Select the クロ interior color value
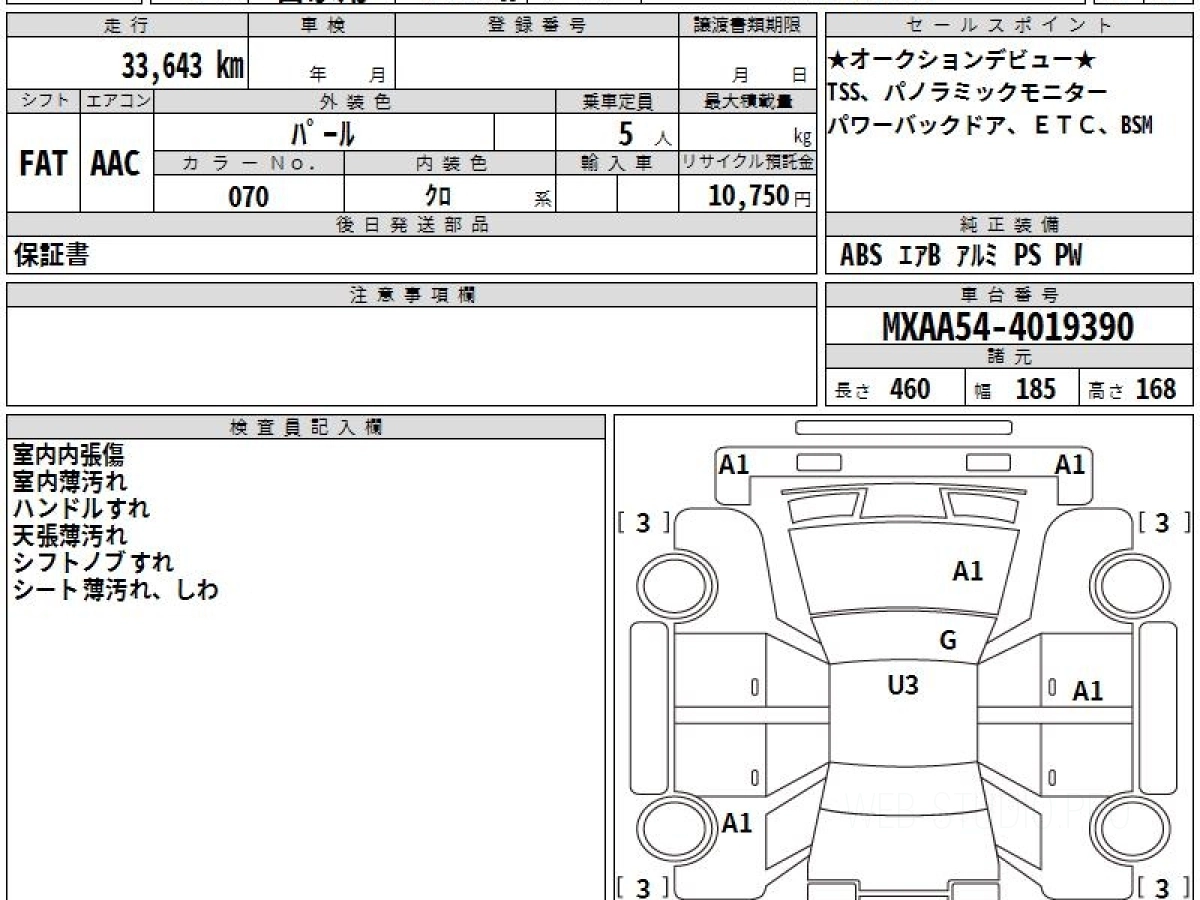 [437, 196]
